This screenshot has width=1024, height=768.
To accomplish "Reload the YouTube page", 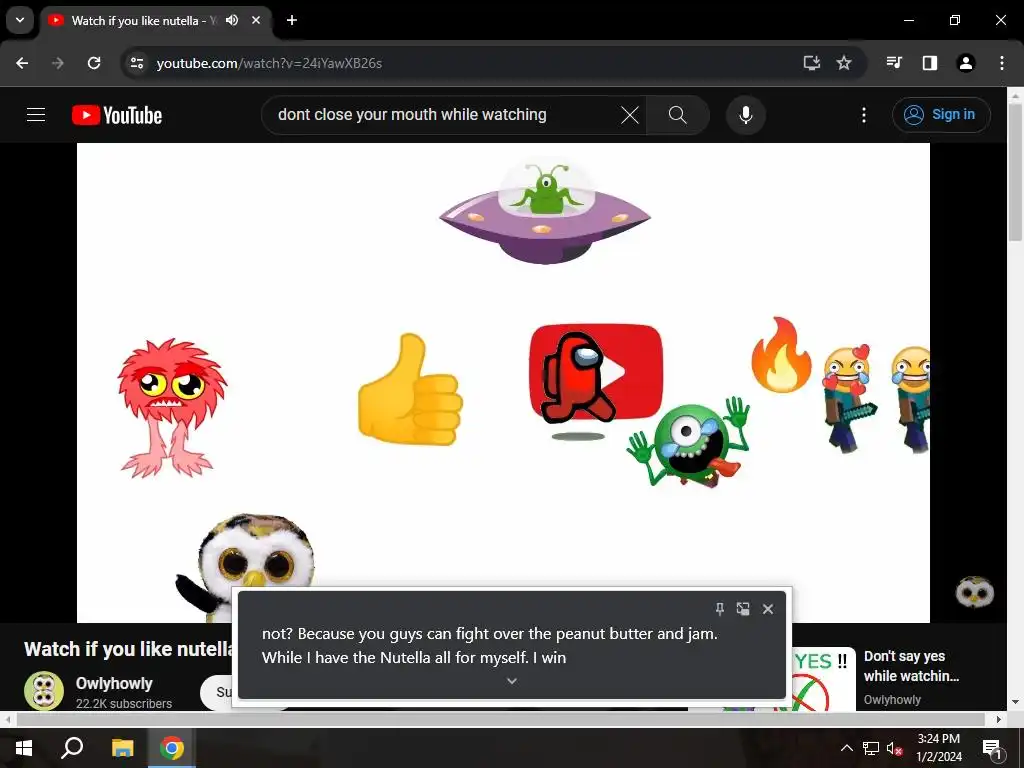I will [94, 63].
